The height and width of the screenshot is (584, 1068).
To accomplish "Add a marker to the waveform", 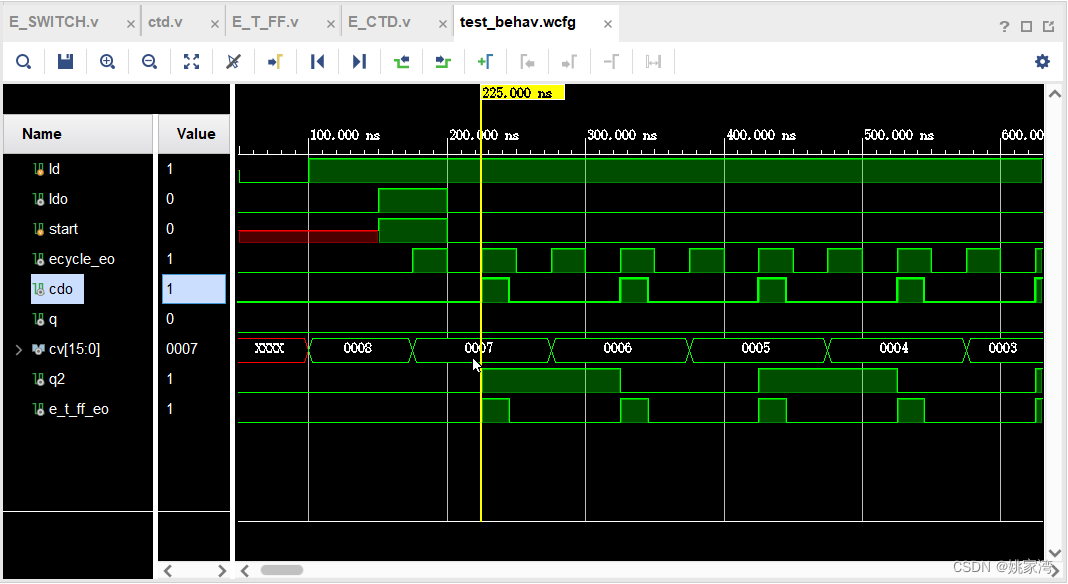I will (x=485, y=62).
